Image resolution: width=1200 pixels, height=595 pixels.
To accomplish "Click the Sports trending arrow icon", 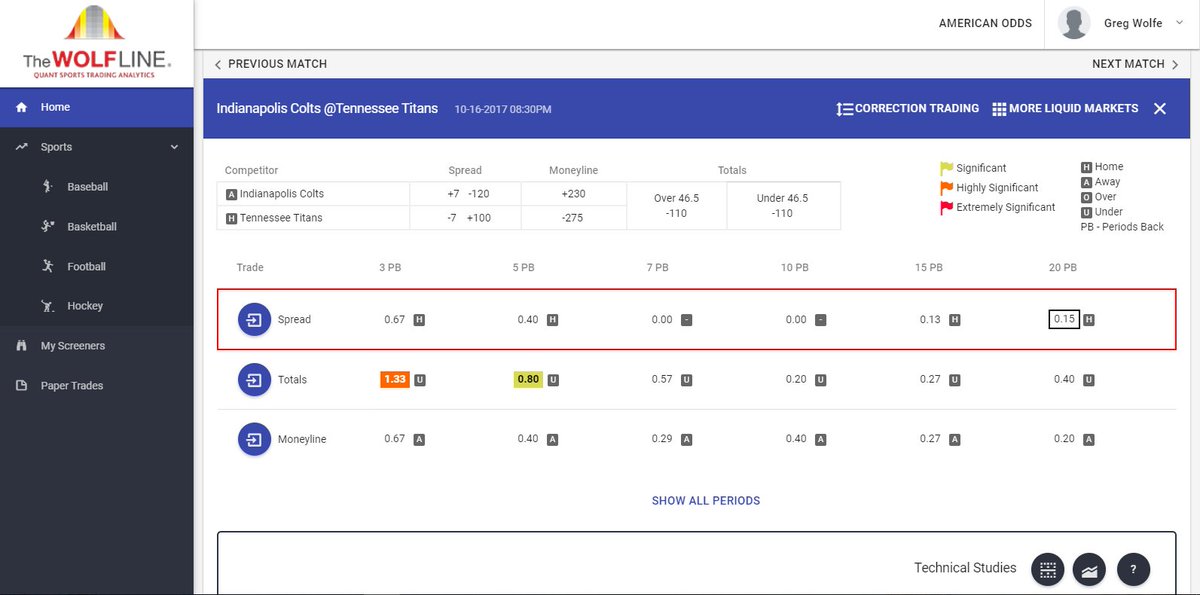I will coord(21,147).
